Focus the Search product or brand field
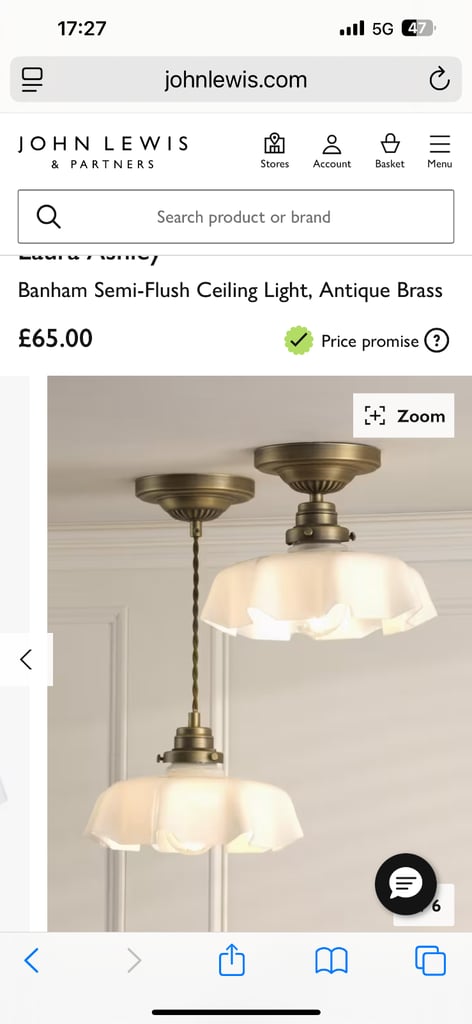Image resolution: width=472 pixels, height=1024 pixels. [x=236, y=217]
